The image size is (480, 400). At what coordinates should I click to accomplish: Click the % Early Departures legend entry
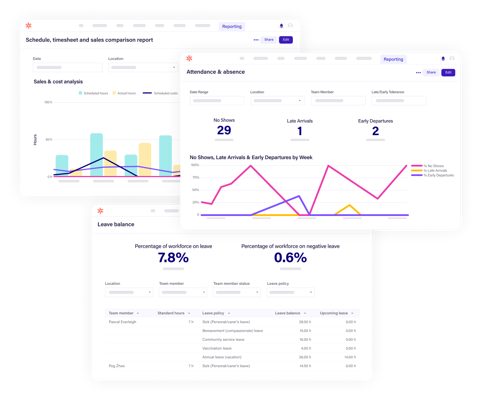point(433,175)
